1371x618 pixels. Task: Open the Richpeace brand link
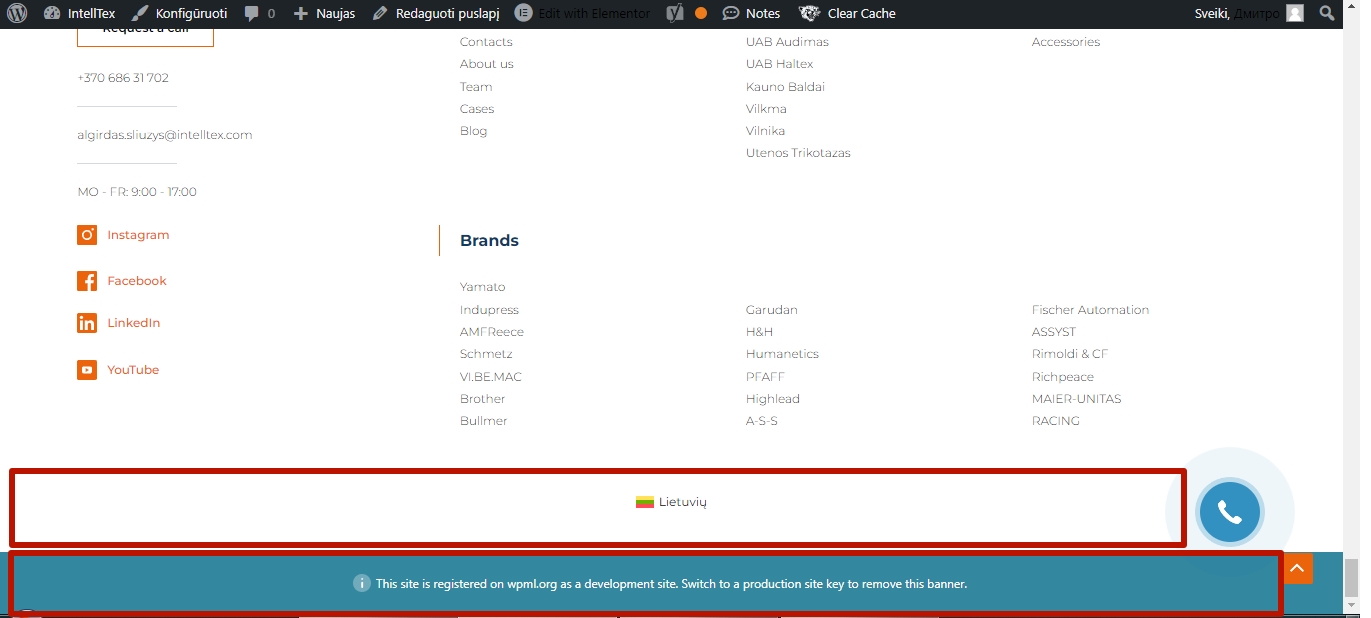(x=1063, y=377)
